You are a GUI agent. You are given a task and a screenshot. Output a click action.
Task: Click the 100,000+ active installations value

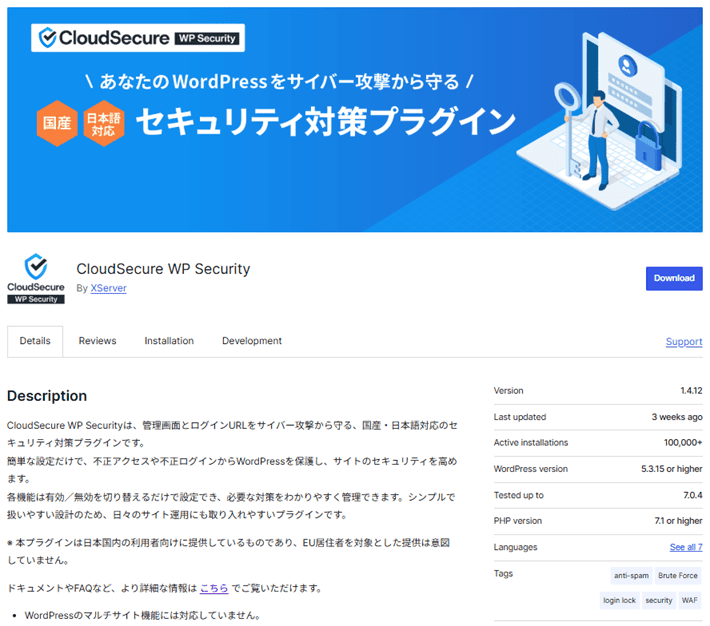point(683,443)
